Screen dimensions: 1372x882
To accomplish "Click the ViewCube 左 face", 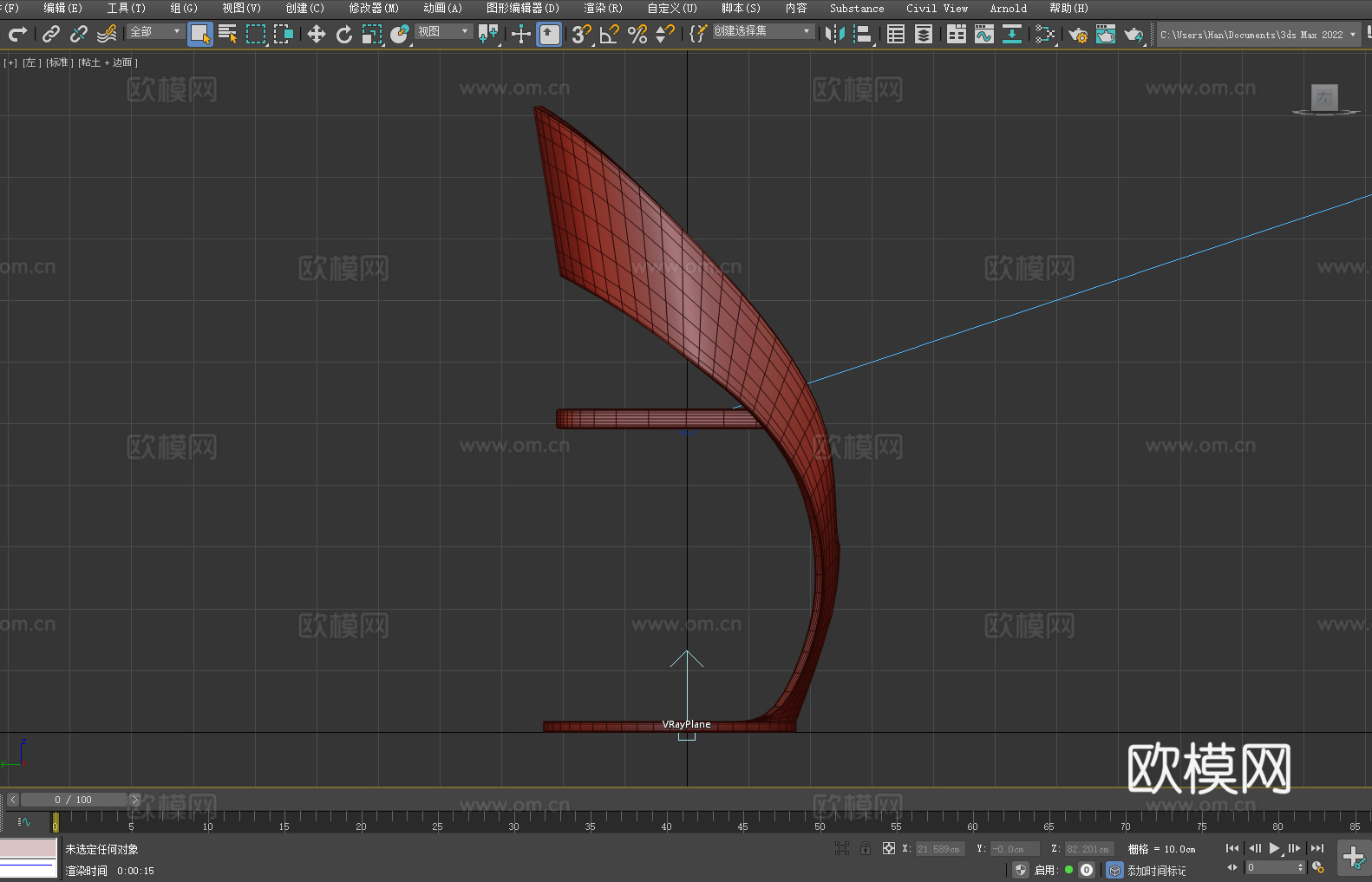I will pyautogui.click(x=1324, y=97).
